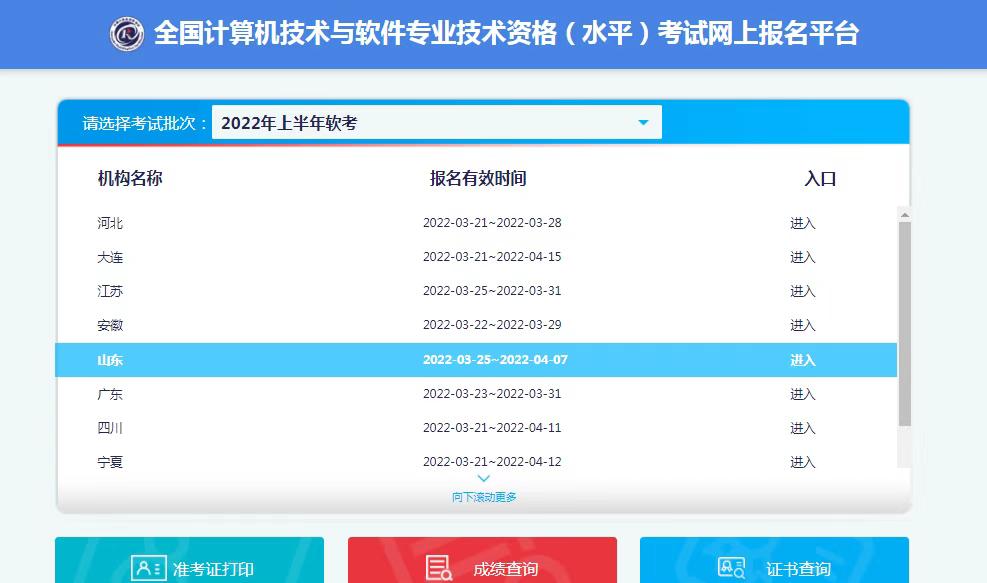Screen dimensions: 987x583
Task: Click 进入 next to 宁夏
Action: click(x=803, y=462)
